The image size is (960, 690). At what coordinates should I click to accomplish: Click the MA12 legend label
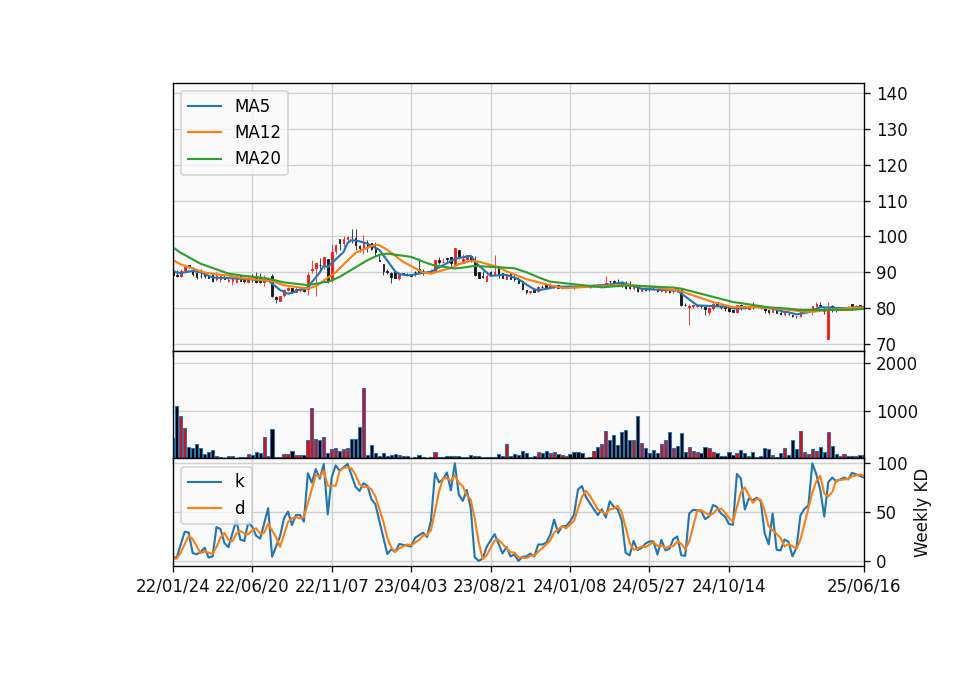(x=257, y=132)
